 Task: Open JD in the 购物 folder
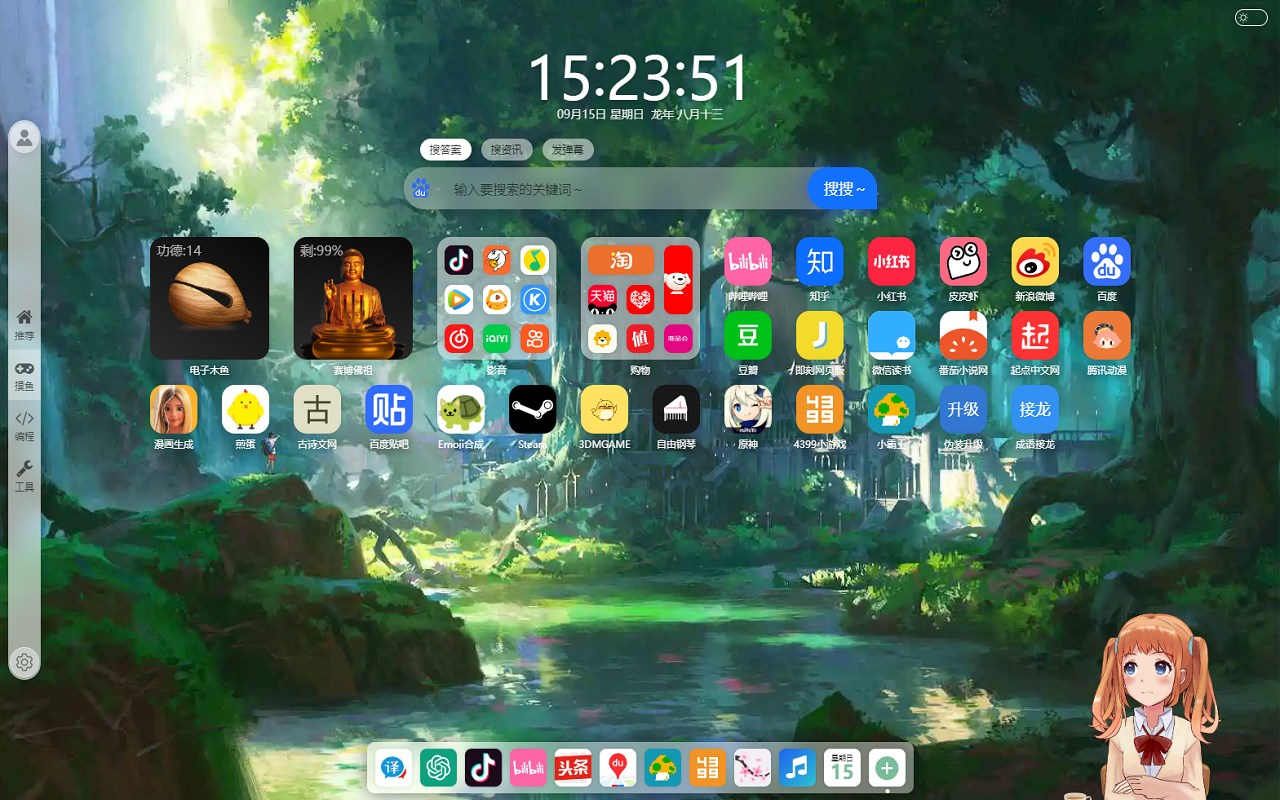tap(678, 280)
